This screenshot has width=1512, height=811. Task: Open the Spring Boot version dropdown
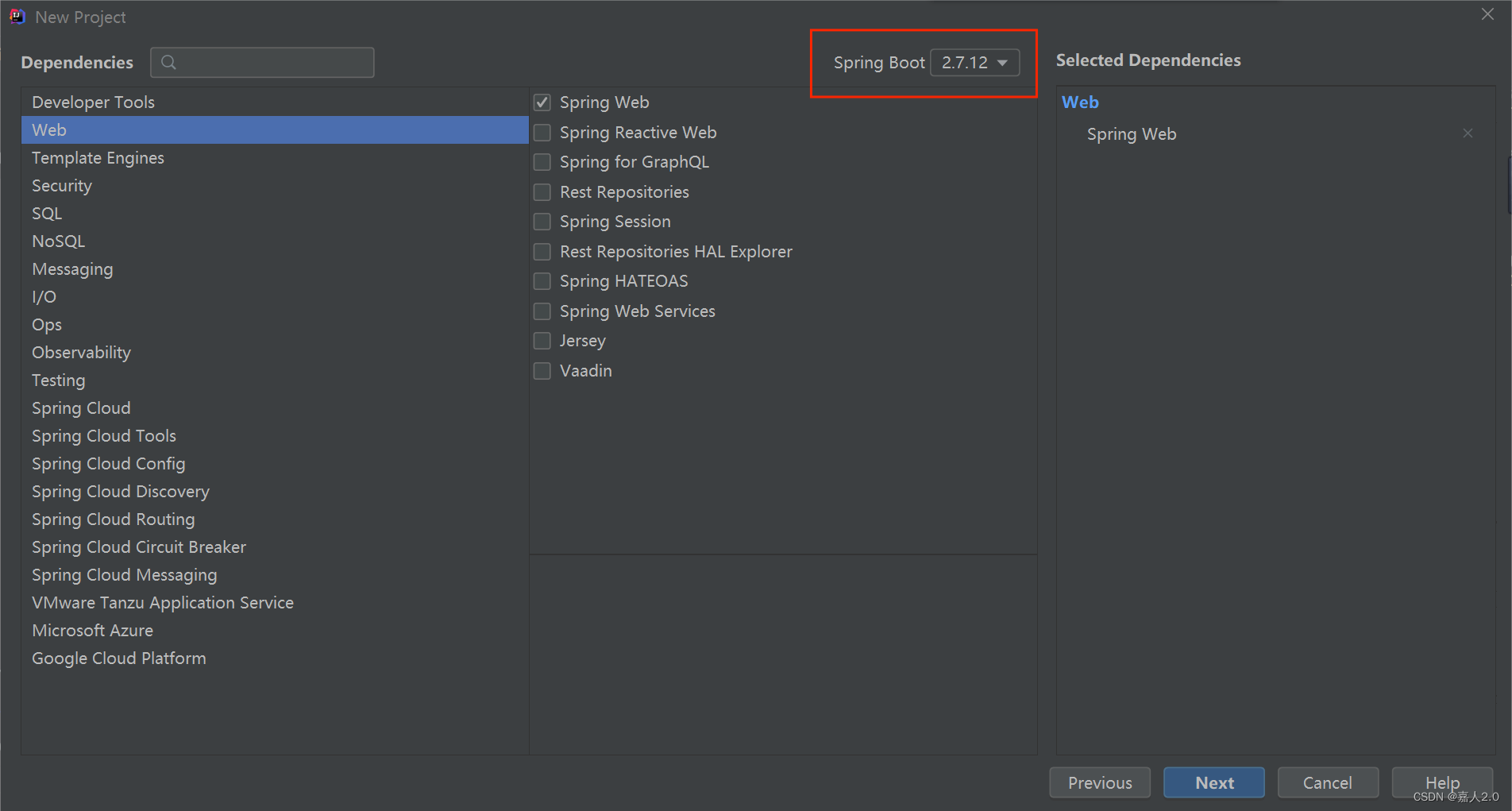tap(974, 62)
